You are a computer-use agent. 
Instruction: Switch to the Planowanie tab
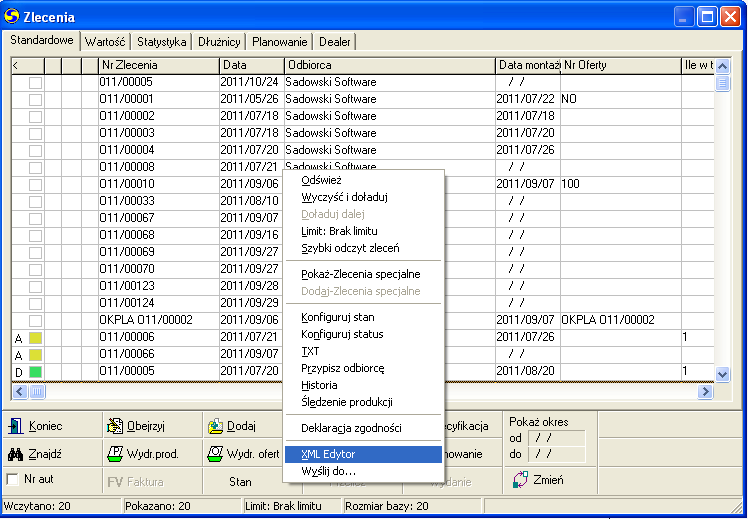click(x=280, y=42)
